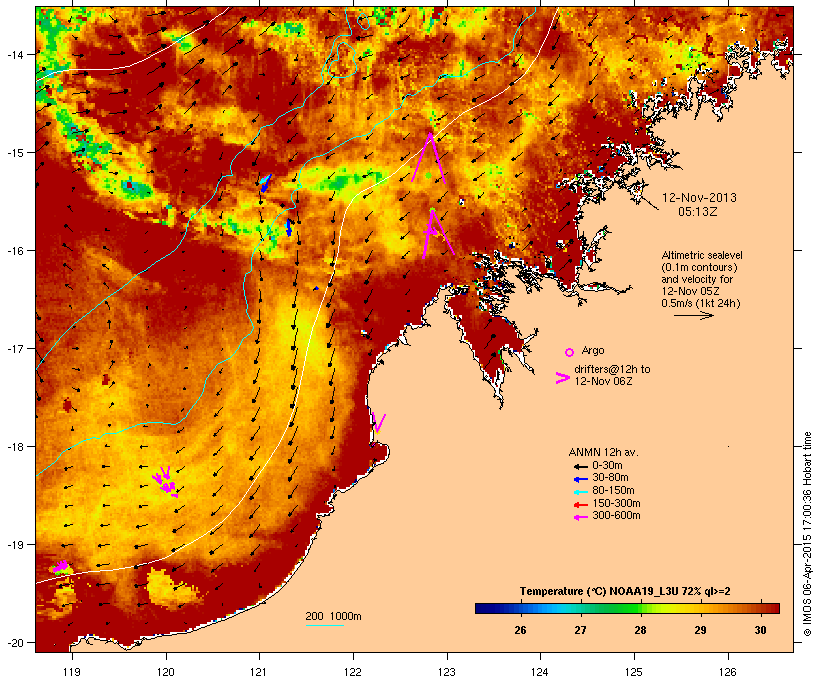
Task: Click the longitude label 119
Action: [72, 672]
